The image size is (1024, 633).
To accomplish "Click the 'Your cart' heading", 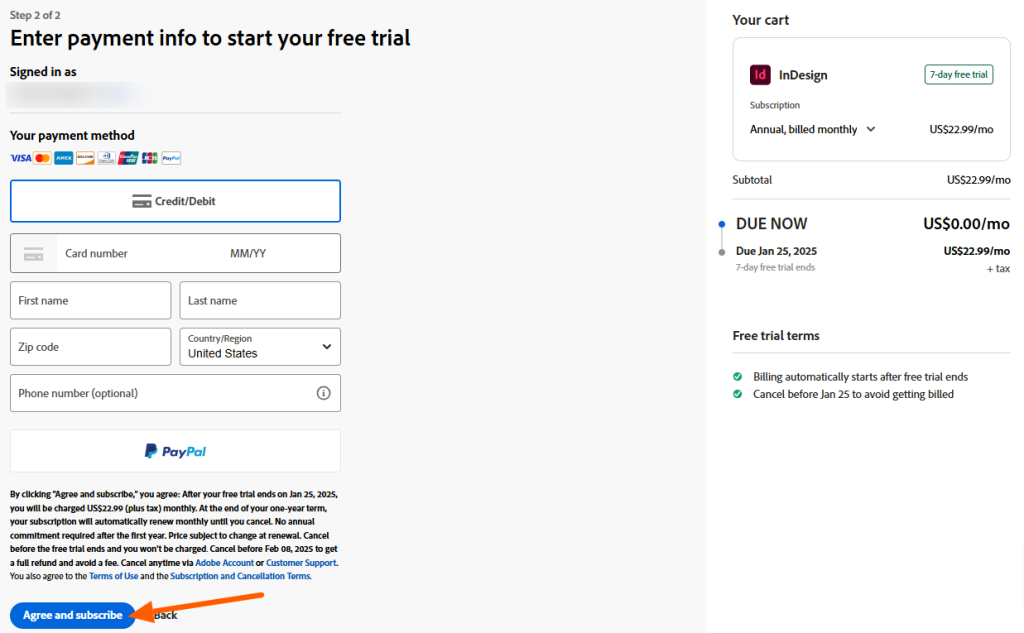I will pos(760,20).
